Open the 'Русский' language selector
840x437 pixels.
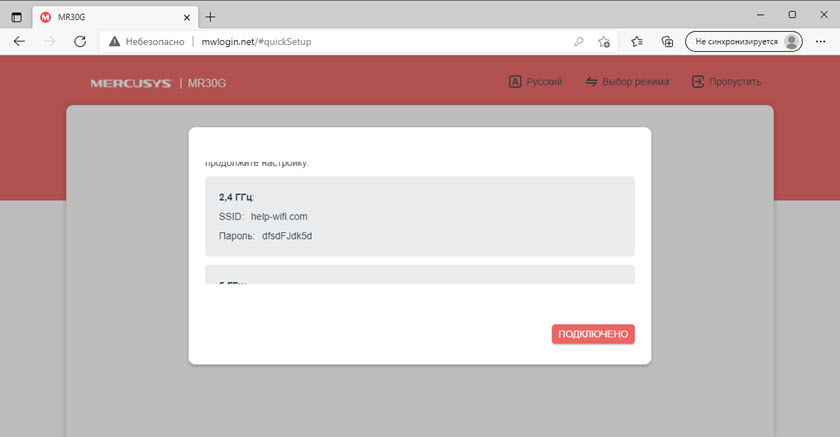535,82
